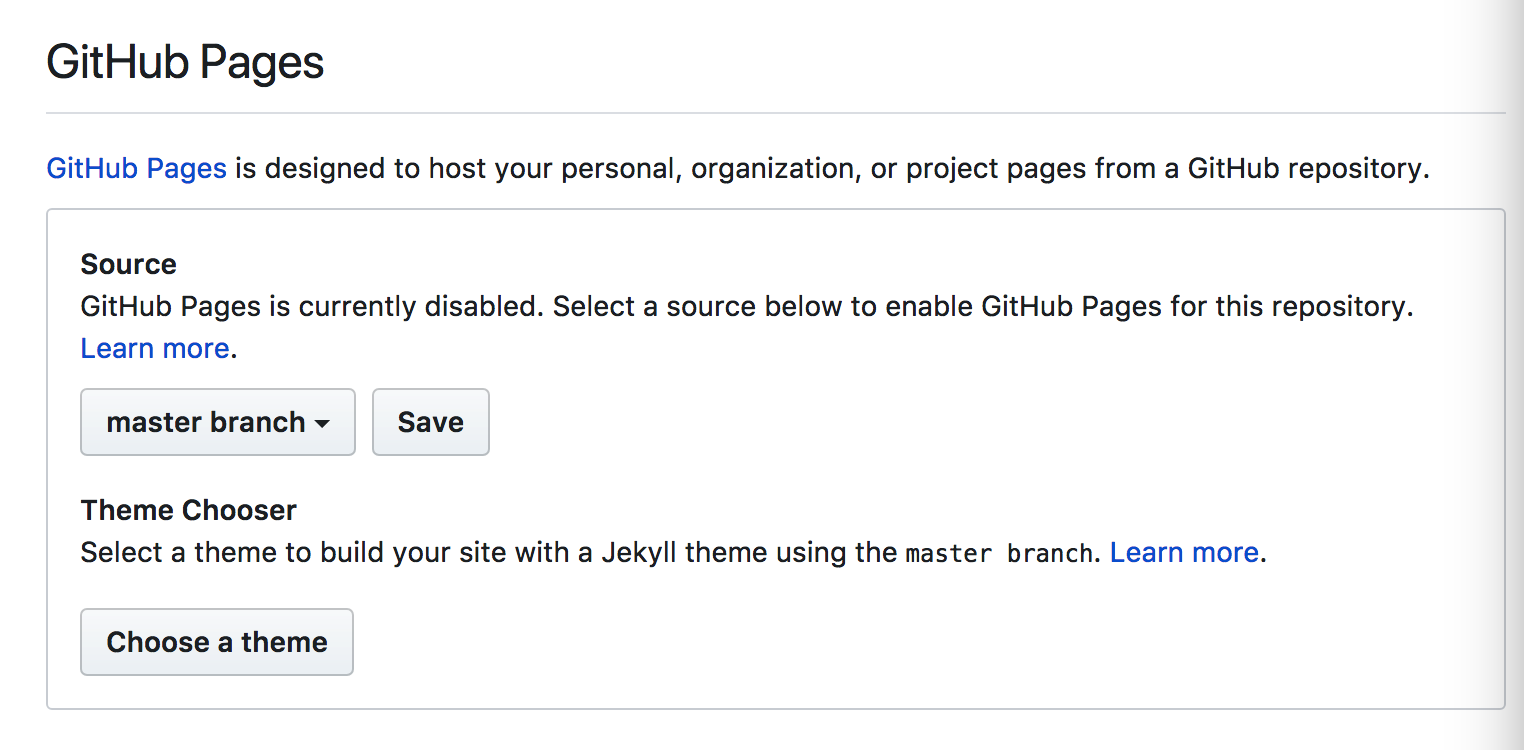The width and height of the screenshot is (1524, 750).
Task: Click the large GitHub Pages heading
Action: coord(186,63)
